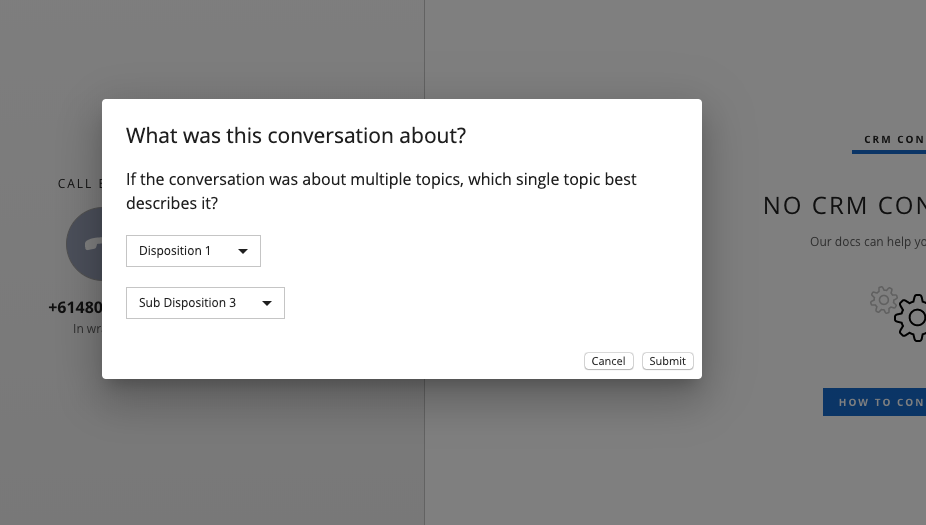Screen dimensions: 926x525
Task: Open the Disposition 1 dropdown
Action: [x=193, y=251]
